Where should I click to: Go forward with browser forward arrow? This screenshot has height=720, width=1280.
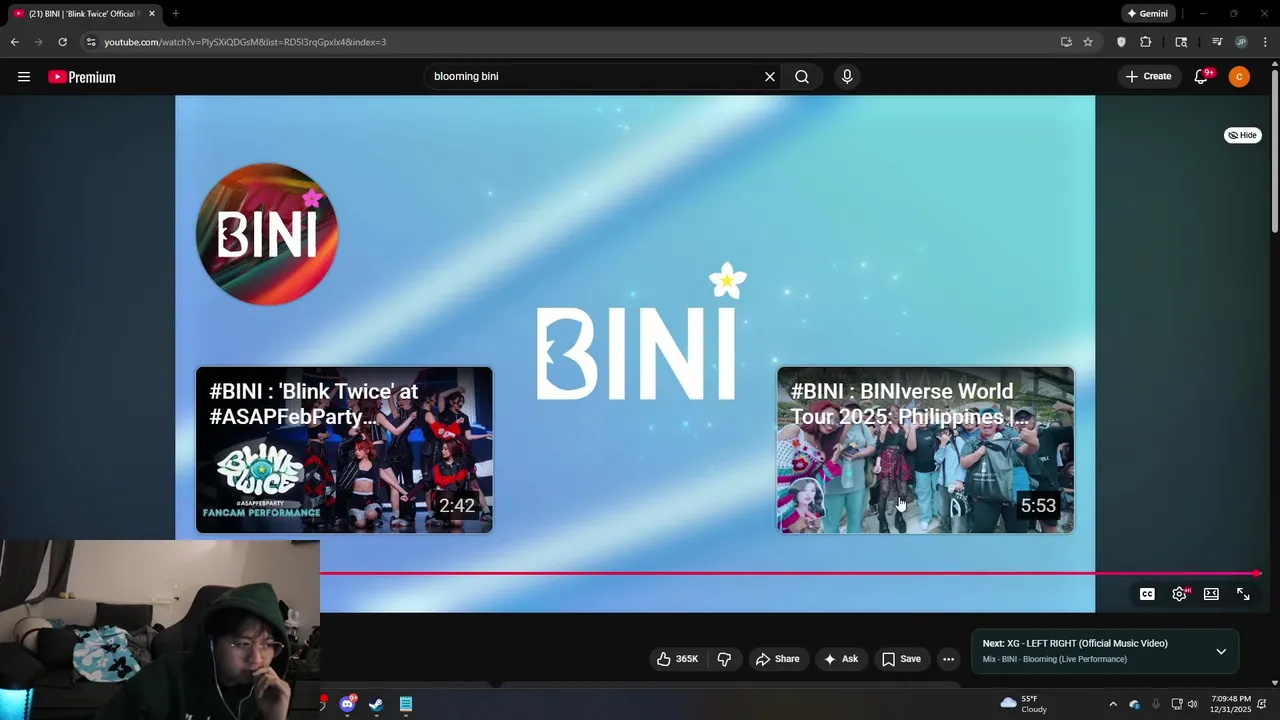(39, 42)
